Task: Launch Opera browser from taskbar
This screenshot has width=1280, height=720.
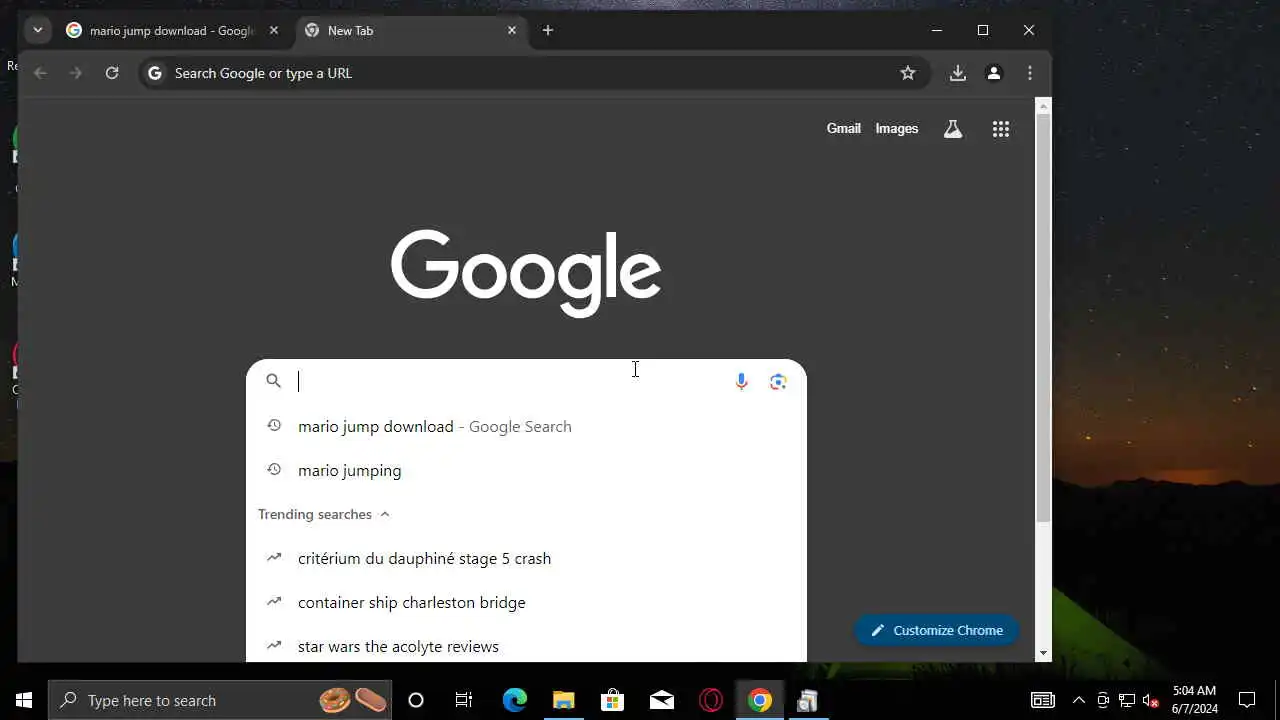Action: click(x=711, y=700)
